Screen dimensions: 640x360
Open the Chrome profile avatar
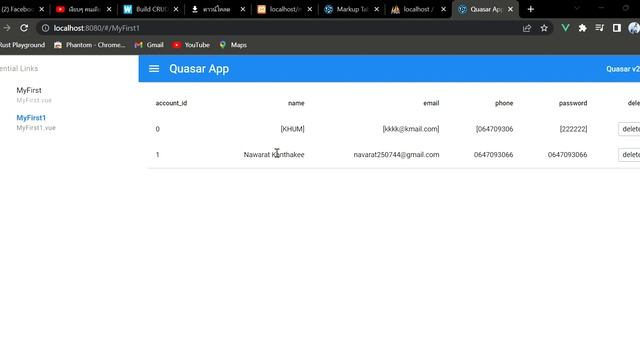tap(634, 28)
